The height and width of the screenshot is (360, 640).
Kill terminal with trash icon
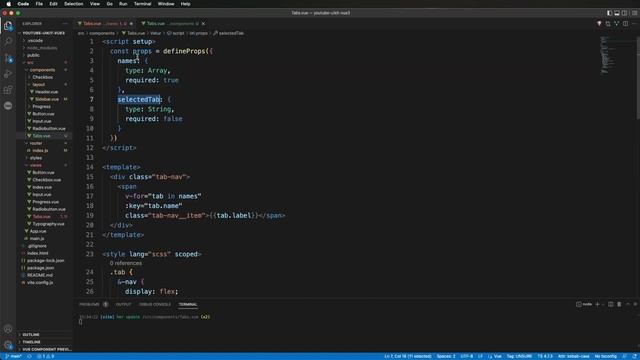(619, 304)
